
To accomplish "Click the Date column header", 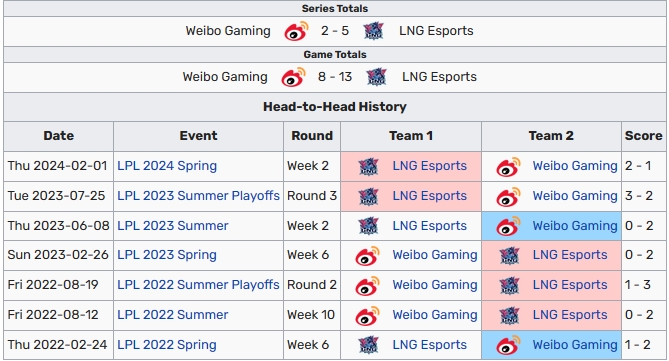I will [58, 136].
